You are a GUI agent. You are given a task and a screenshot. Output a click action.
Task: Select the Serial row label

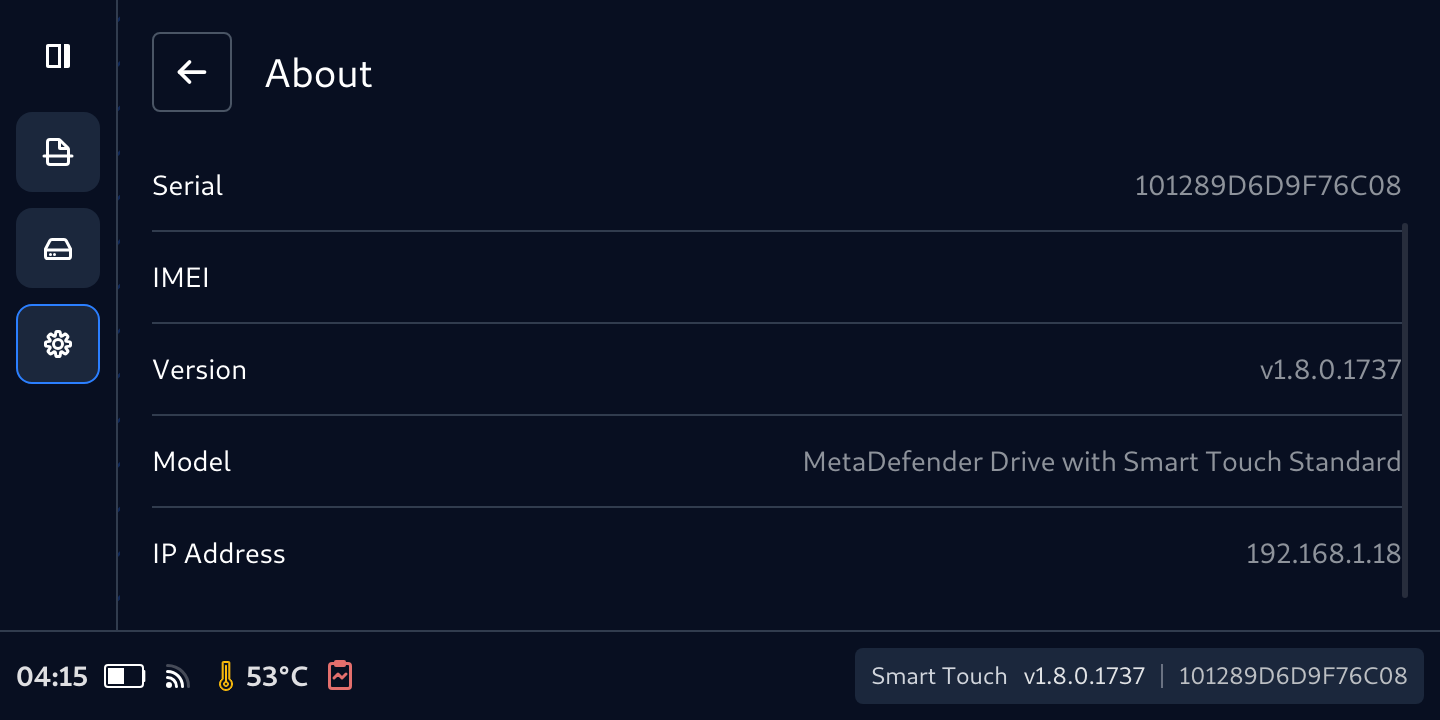(188, 186)
